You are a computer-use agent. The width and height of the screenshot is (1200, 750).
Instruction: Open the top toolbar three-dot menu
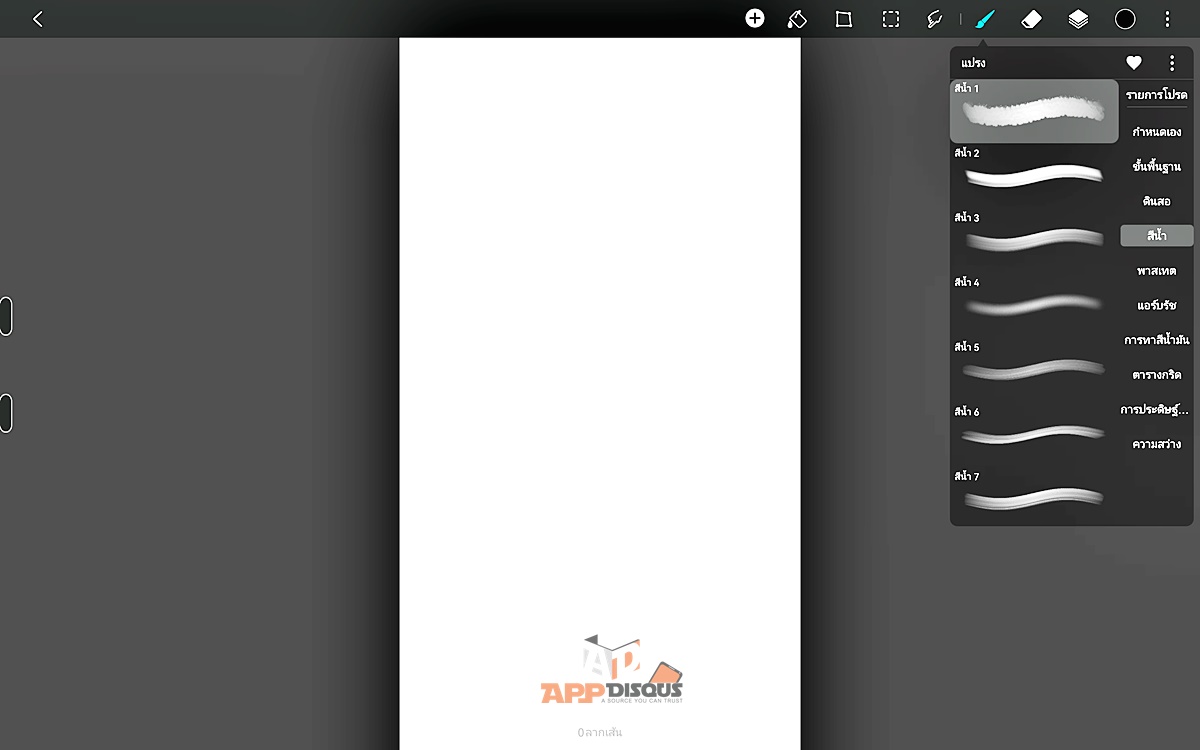tap(1167, 19)
